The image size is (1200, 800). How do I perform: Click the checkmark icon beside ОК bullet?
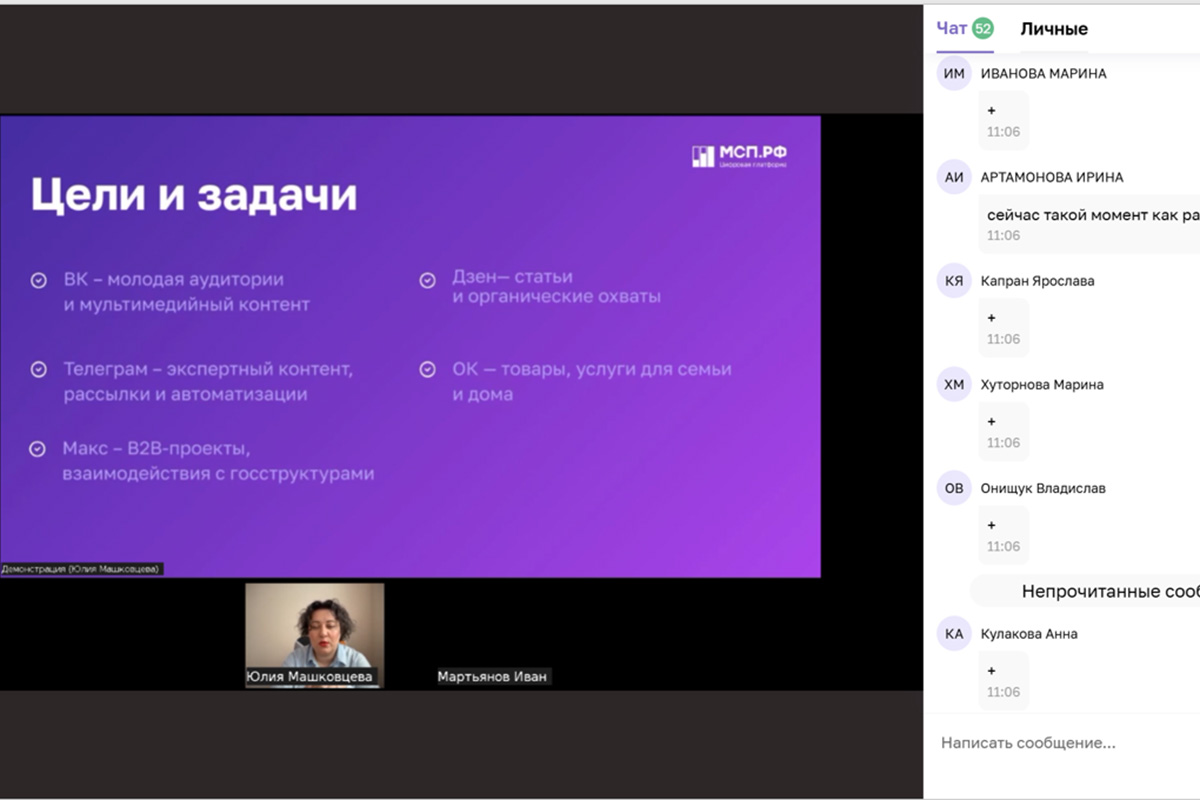[x=427, y=369]
